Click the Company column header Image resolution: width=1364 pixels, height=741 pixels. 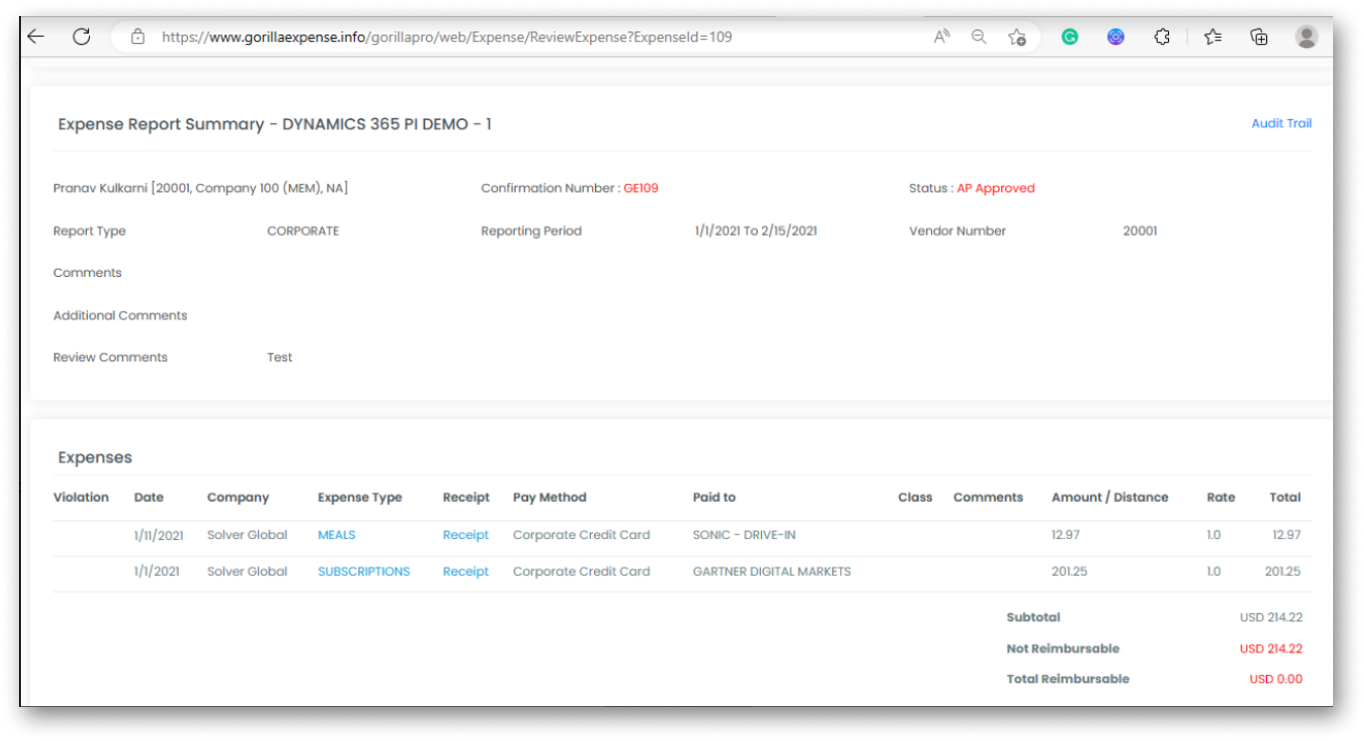click(x=238, y=497)
